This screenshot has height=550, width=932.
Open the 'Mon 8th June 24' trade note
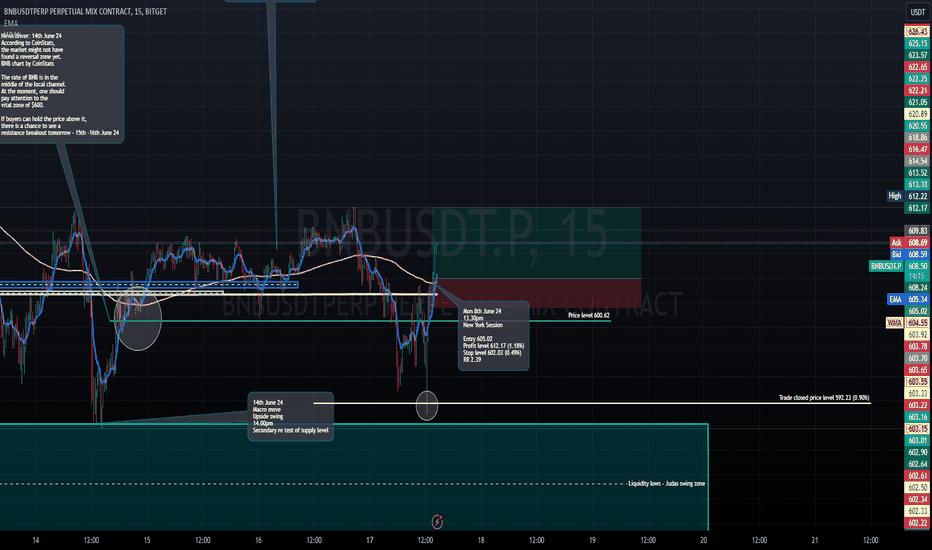493,335
